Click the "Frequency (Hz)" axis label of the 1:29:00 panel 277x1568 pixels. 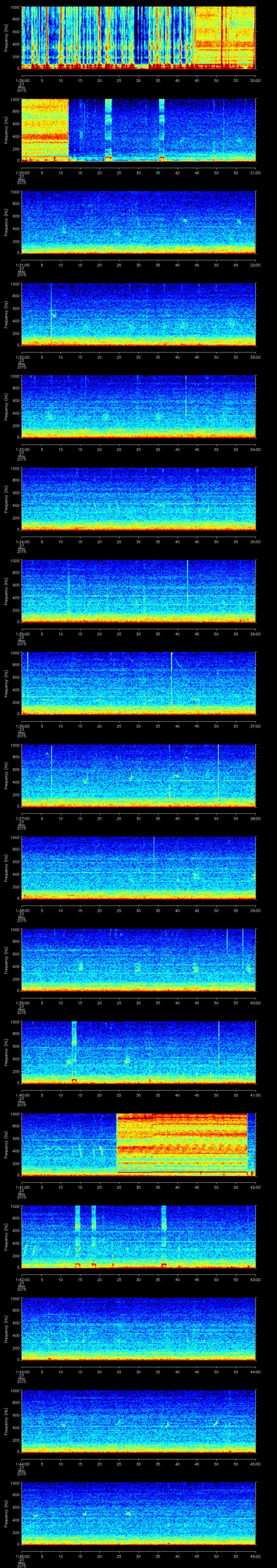click(x=6, y=38)
